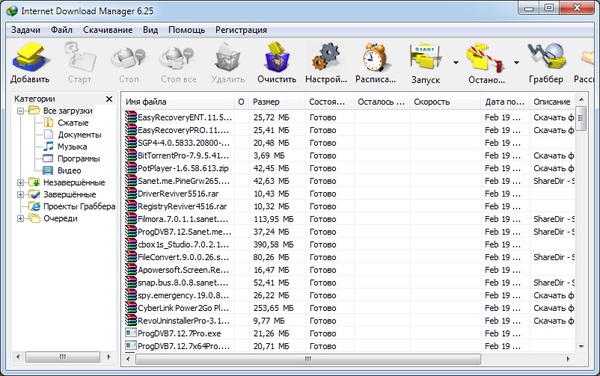
Task: Sort by Размер column header
Action: [x=277, y=102]
